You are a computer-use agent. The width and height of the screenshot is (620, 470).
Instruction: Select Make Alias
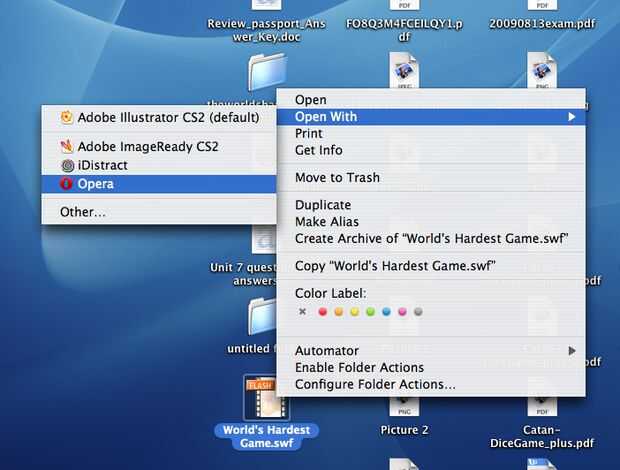point(431,222)
